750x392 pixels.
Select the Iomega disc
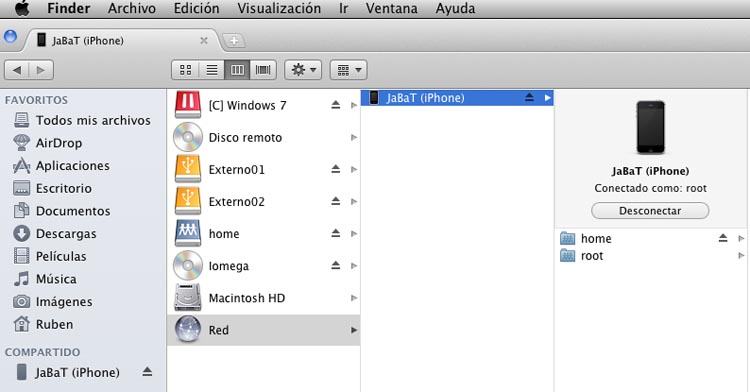coord(264,265)
